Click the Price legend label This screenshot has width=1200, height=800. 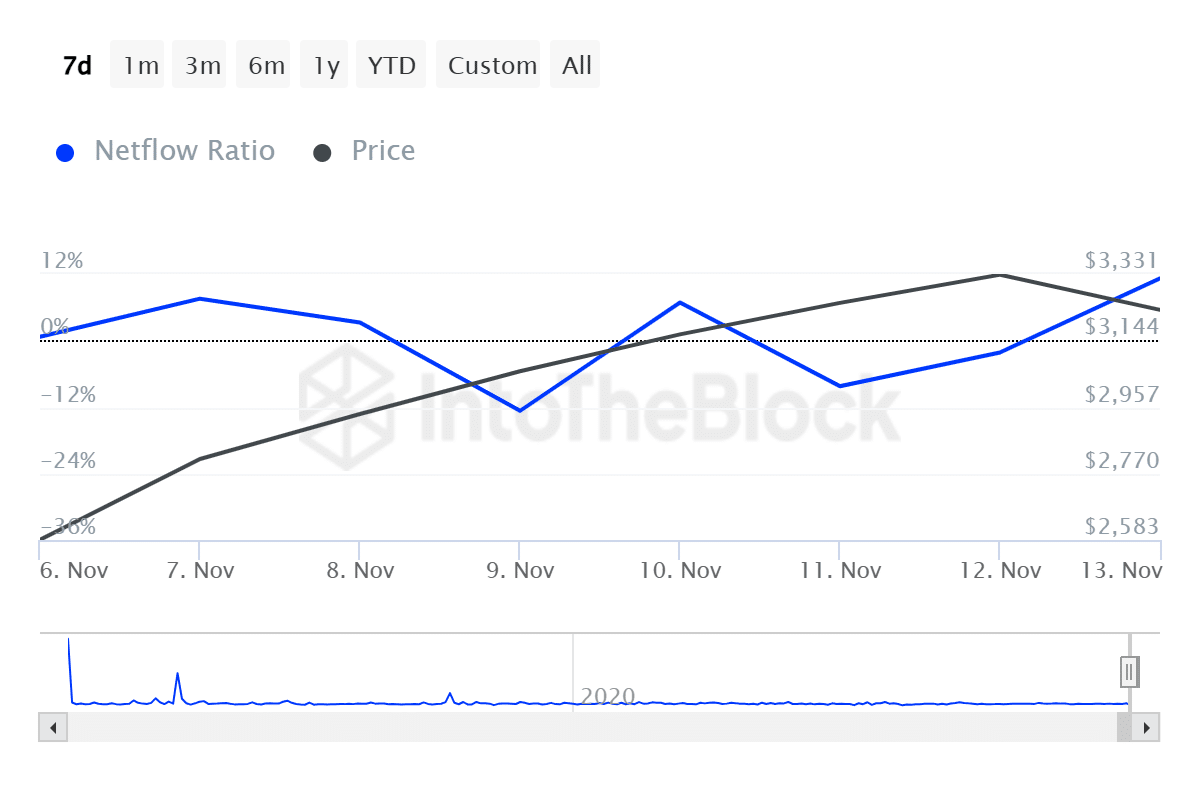[x=383, y=151]
